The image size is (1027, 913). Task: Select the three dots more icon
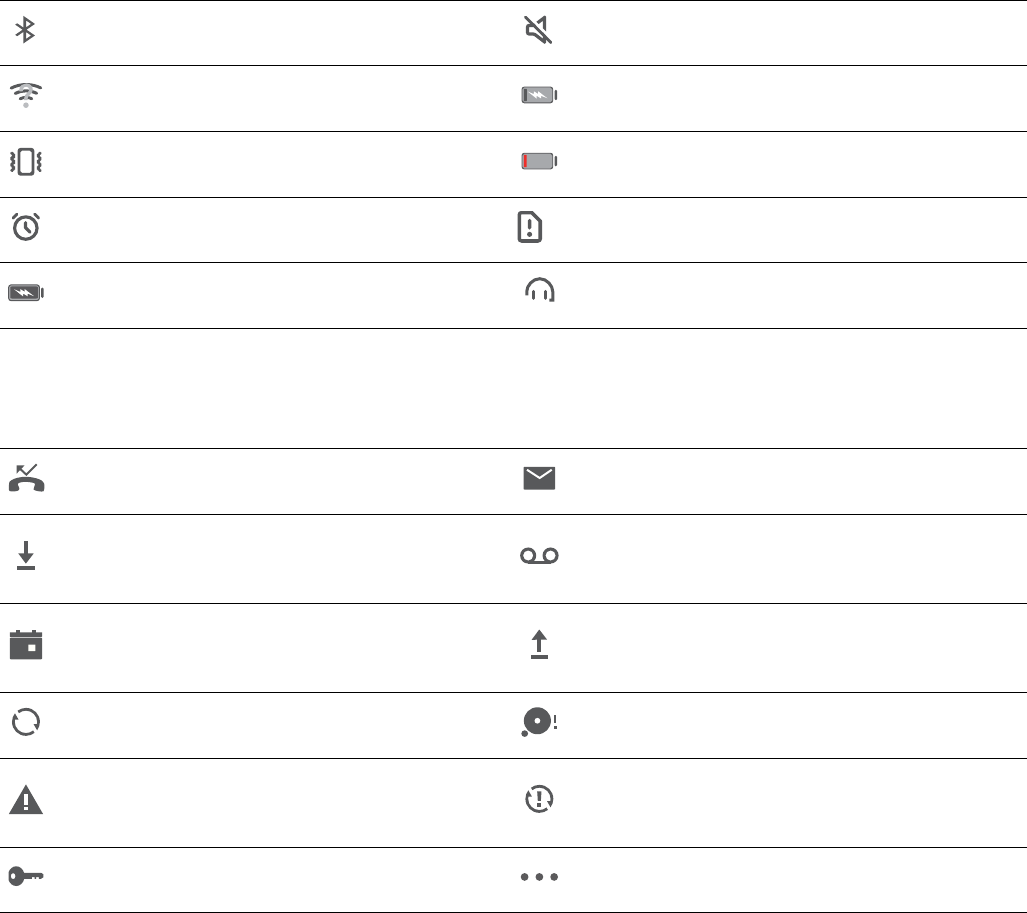[539, 877]
